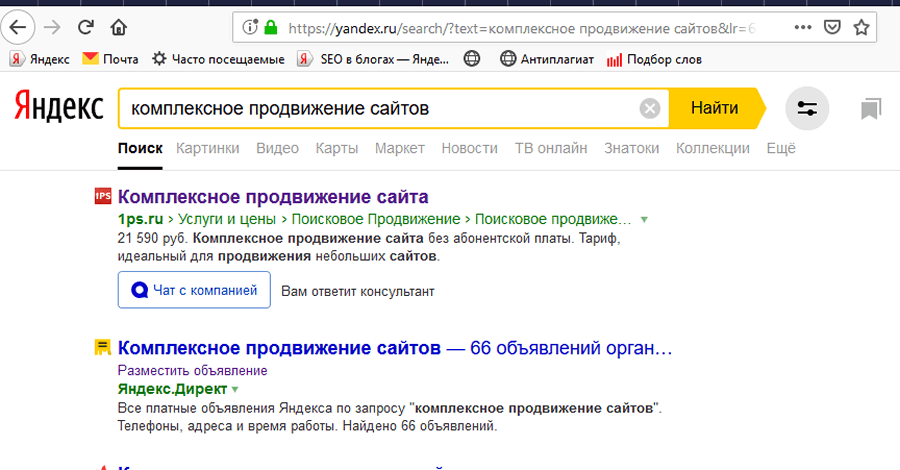The width and height of the screenshot is (900, 470).
Task: Open the Ещё more tabs menu
Action: pos(781,148)
